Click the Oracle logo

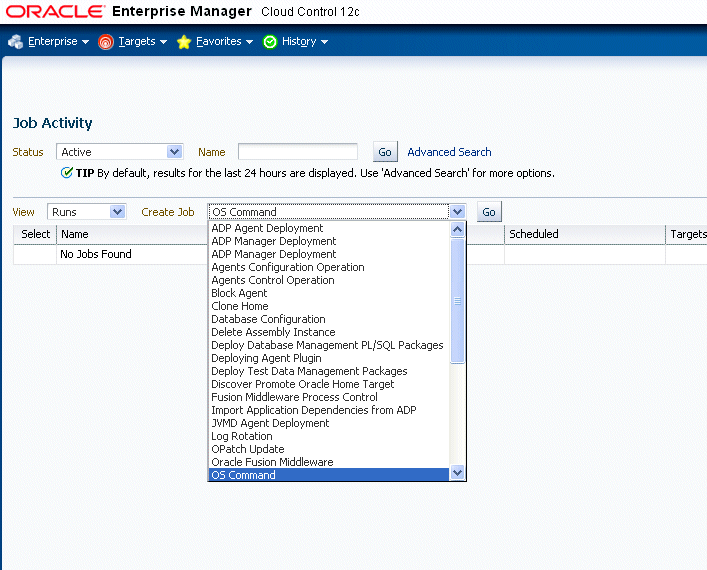pyautogui.click(x=55, y=11)
